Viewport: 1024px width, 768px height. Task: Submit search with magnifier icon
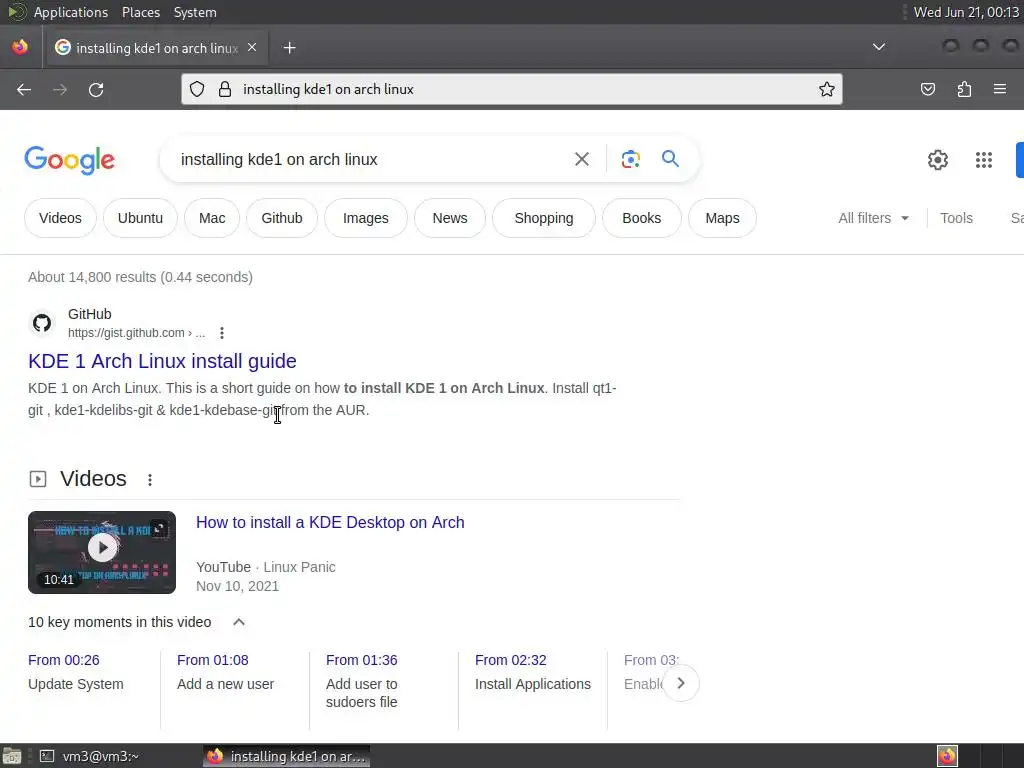tap(670, 159)
